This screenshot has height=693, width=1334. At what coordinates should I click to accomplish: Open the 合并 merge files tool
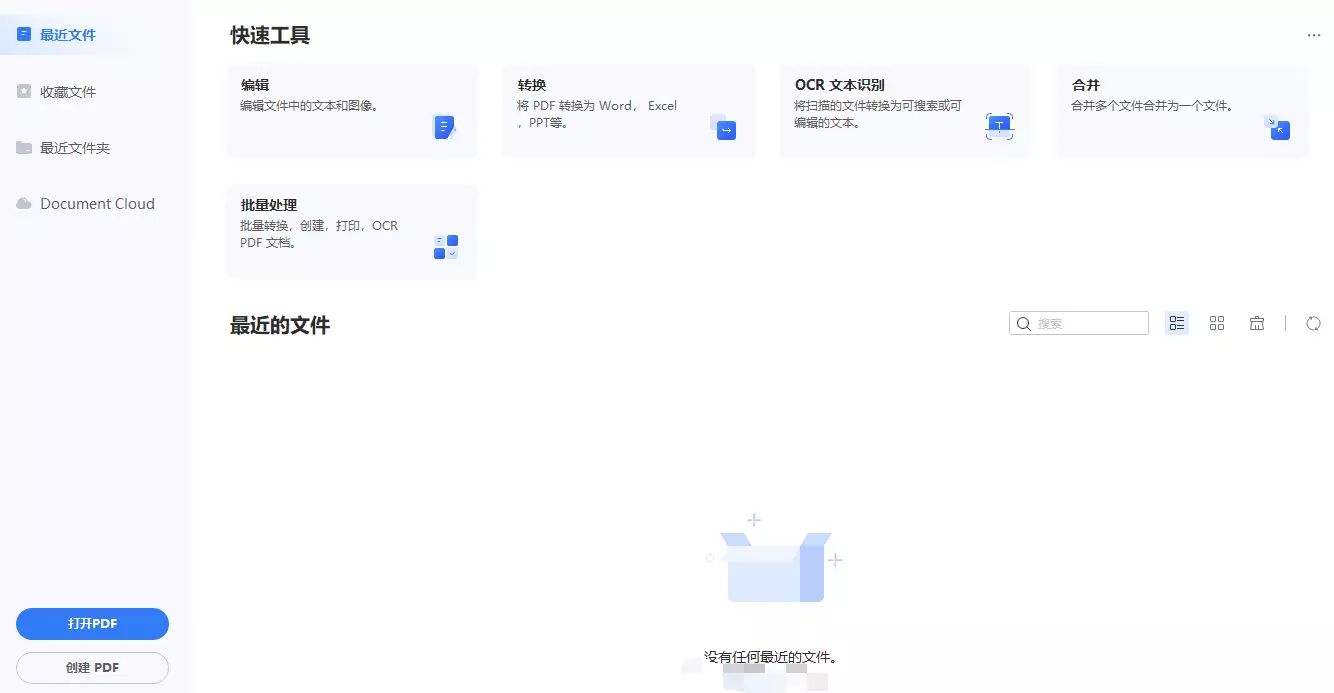tap(1181, 110)
